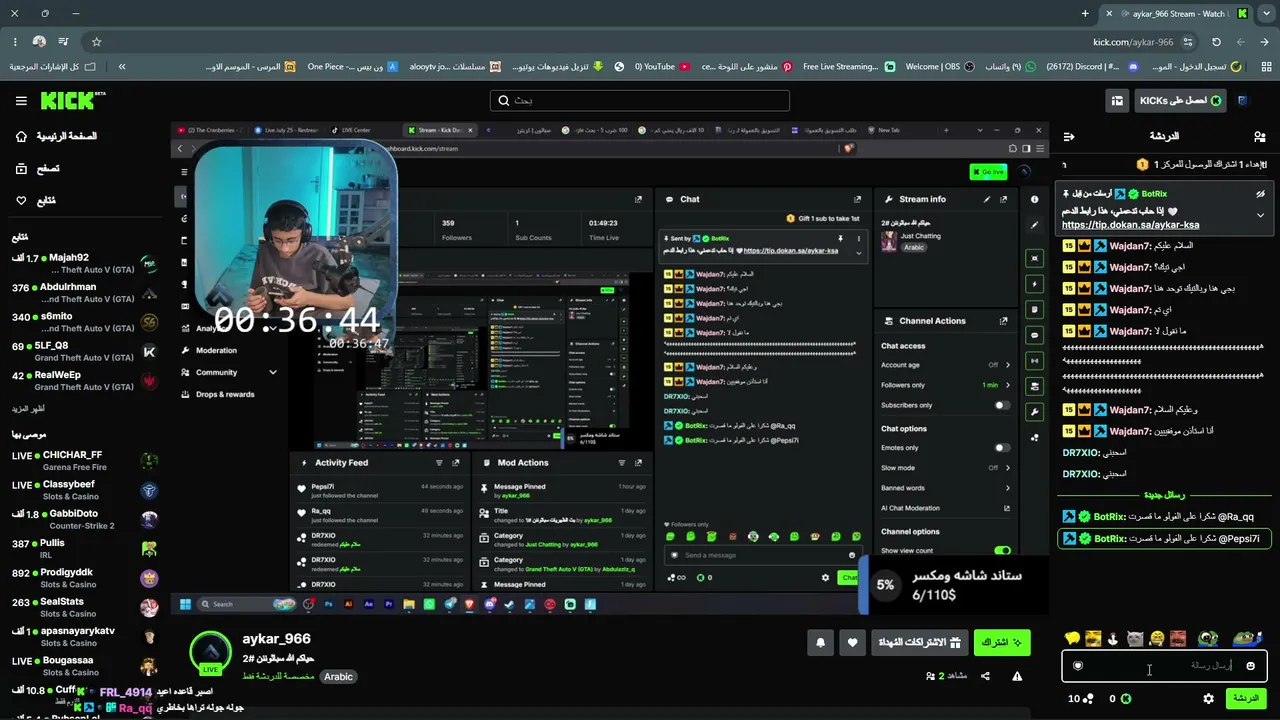Open the Free Live Streaming bookmark
The height and width of the screenshot is (720, 1280).
pyautogui.click(x=848, y=67)
